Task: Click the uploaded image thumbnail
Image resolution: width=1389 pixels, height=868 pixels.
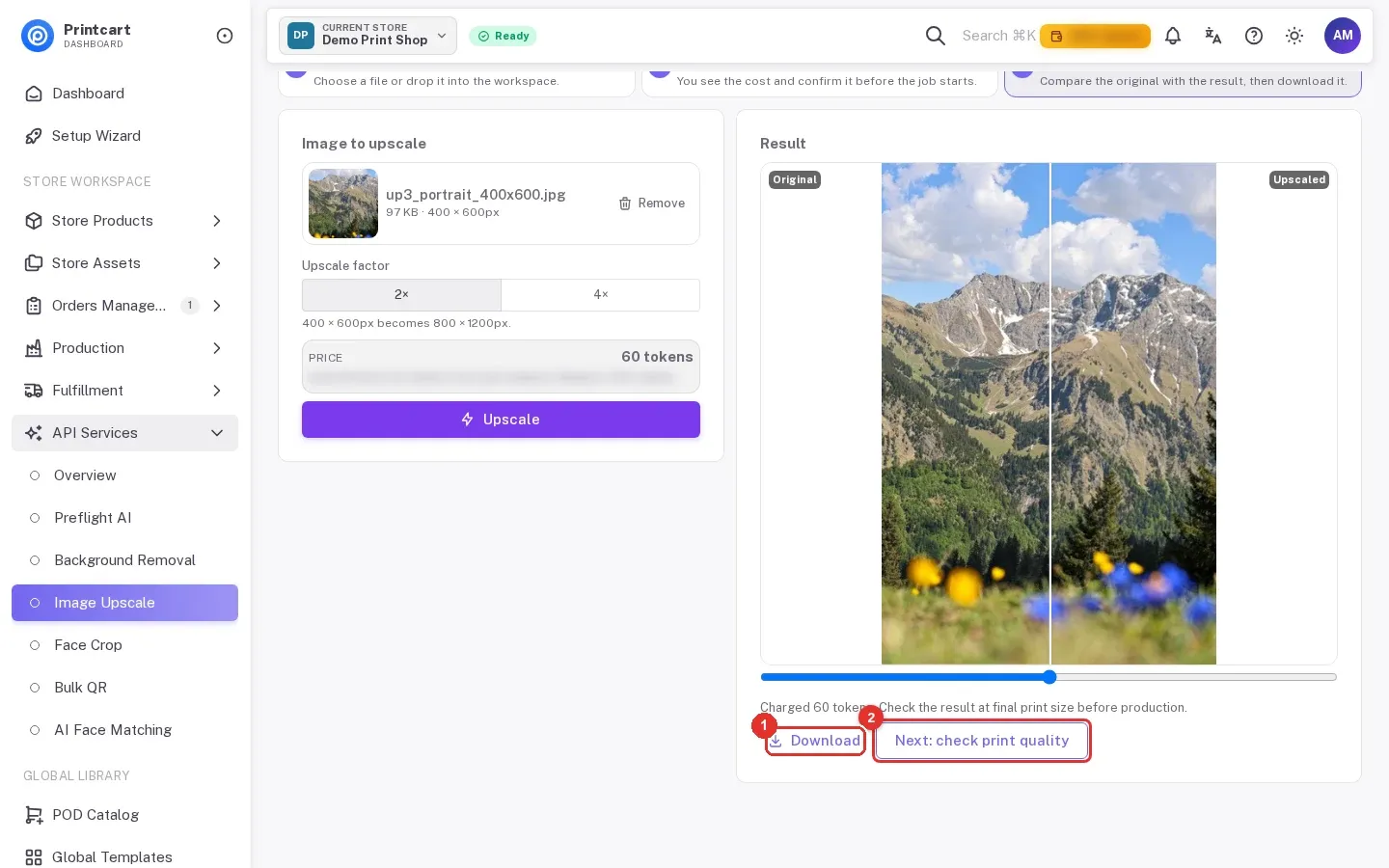Action: tap(343, 203)
